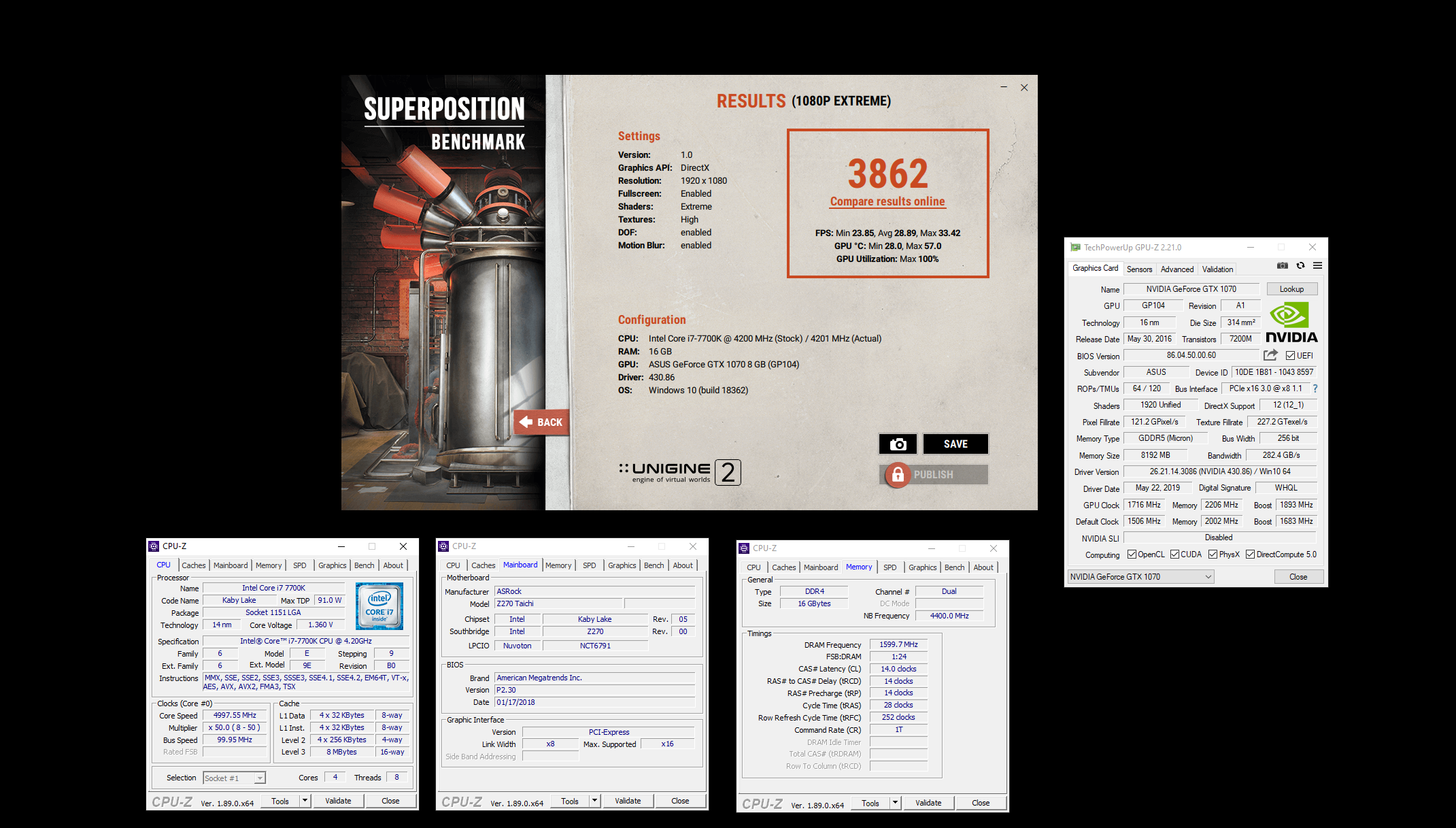This screenshot has width=1456, height=828.
Task: Click the Bus Interface question mark in GPU-Z
Action: coord(1315,388)
